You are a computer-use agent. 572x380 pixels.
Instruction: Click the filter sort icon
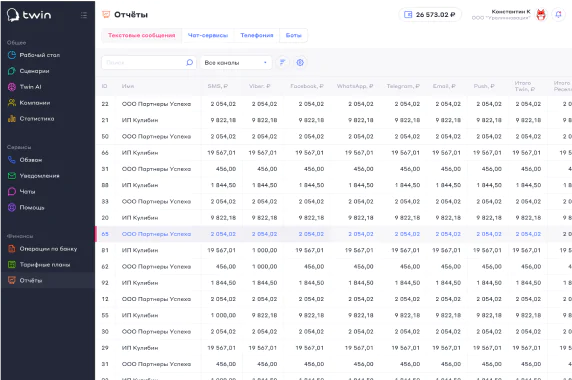tap(282, 62)
